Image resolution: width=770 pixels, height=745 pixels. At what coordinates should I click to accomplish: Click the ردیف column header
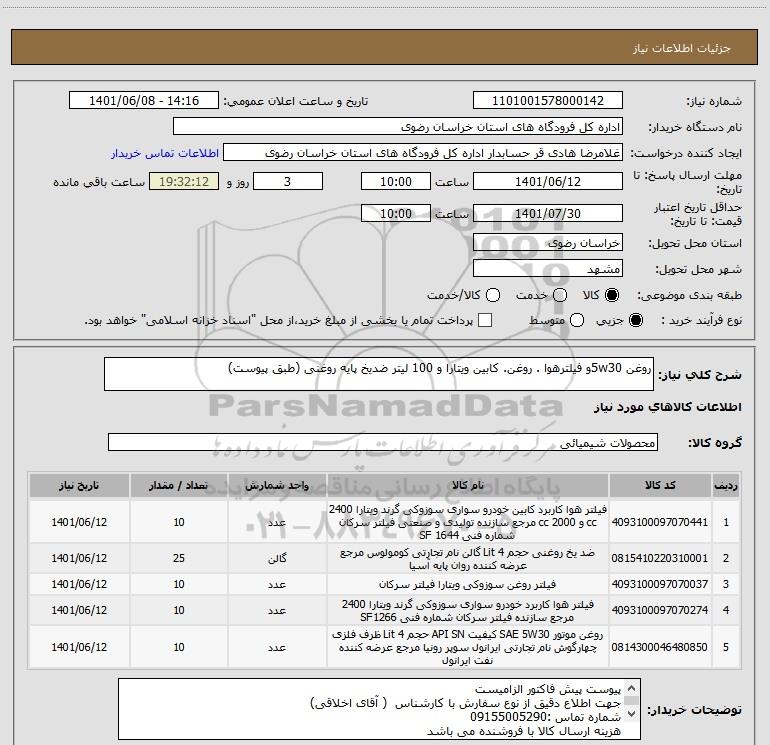click(x=726, y=486)
